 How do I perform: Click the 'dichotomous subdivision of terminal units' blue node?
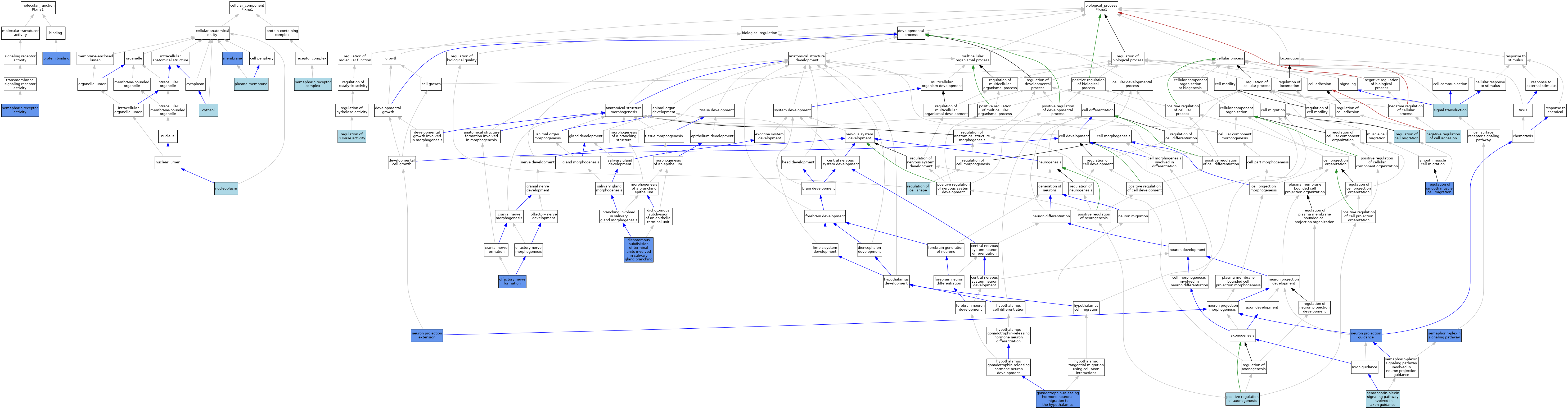(x=638, y=250)
